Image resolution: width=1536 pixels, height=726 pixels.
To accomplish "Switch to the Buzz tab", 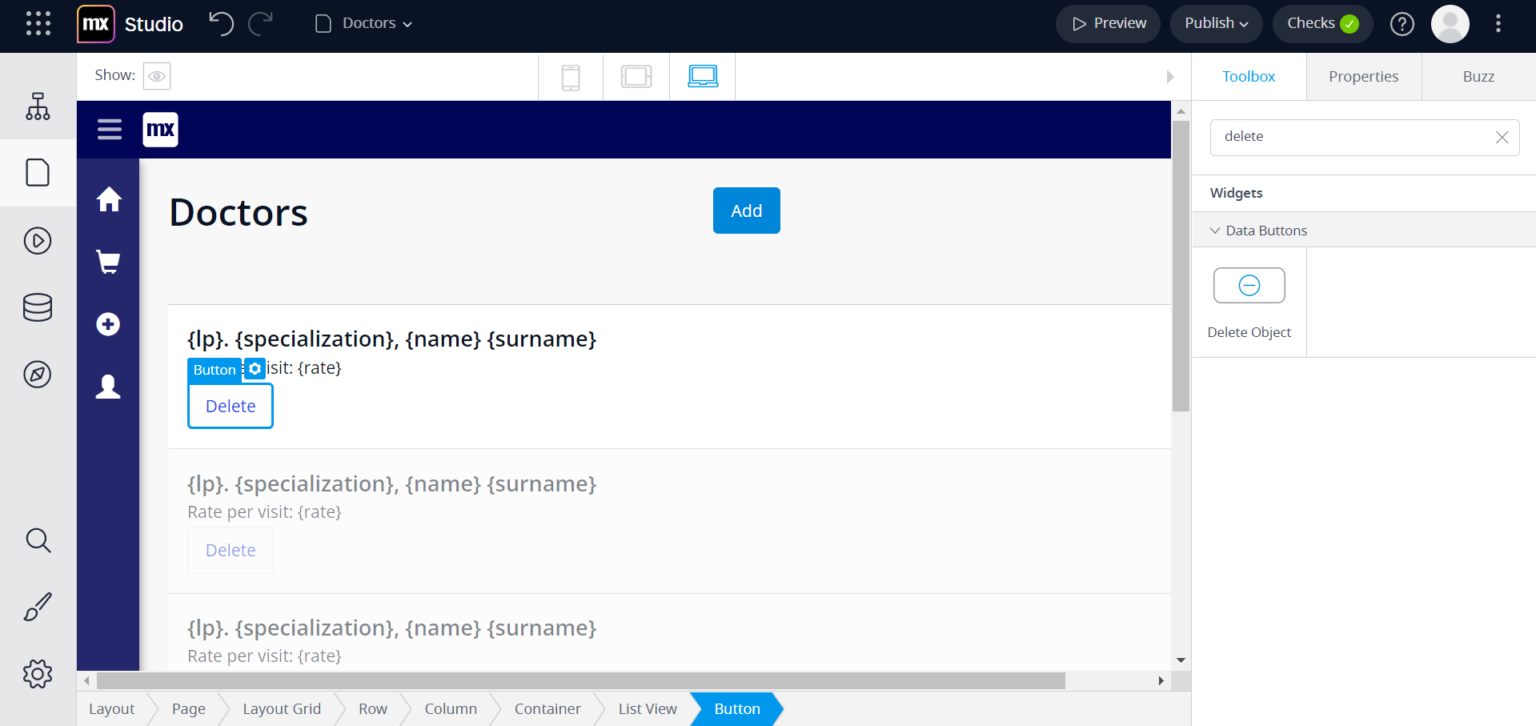I will pyautogui.click(x=1478, y=76).
